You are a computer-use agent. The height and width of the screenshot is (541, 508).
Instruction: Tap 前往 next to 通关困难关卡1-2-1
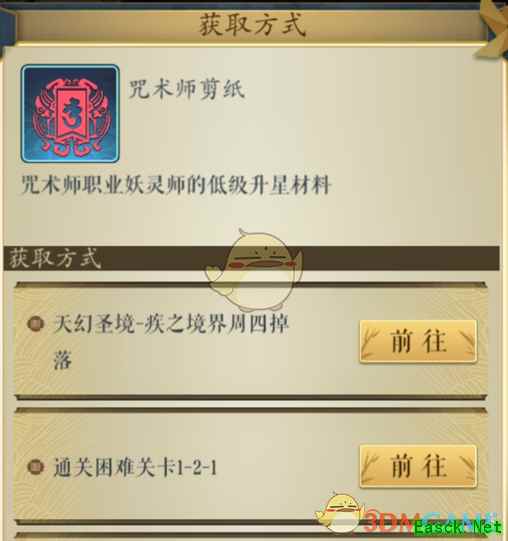pos(418,466)
